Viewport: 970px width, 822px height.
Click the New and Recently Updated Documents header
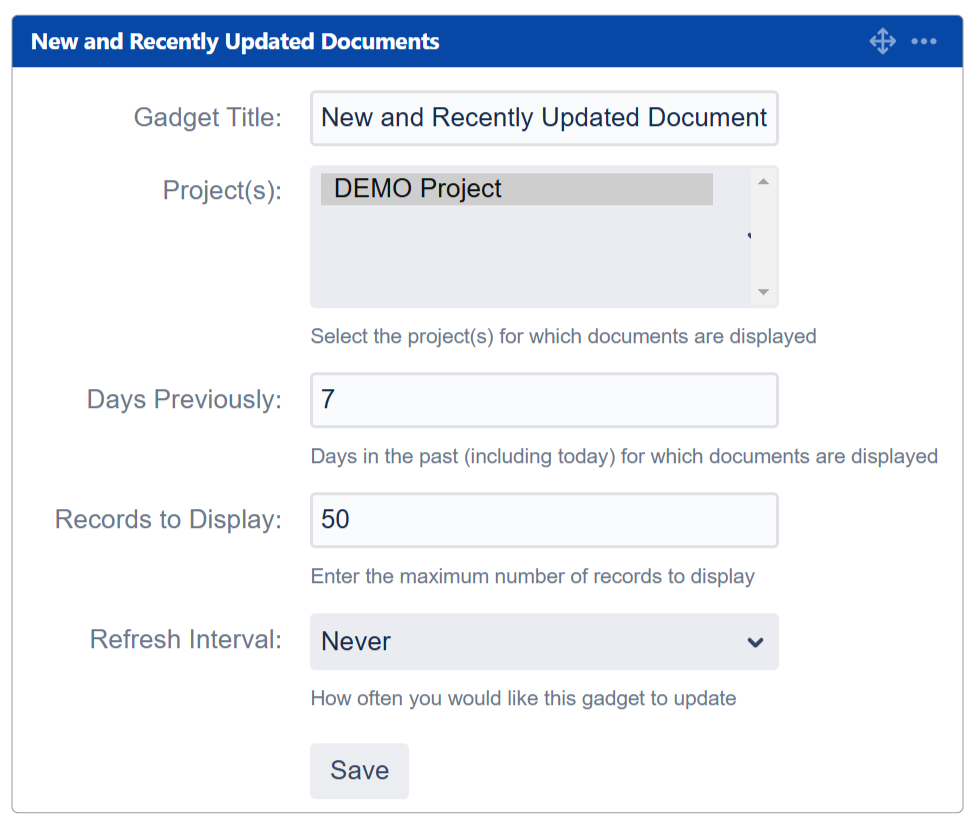click(235, 41)
